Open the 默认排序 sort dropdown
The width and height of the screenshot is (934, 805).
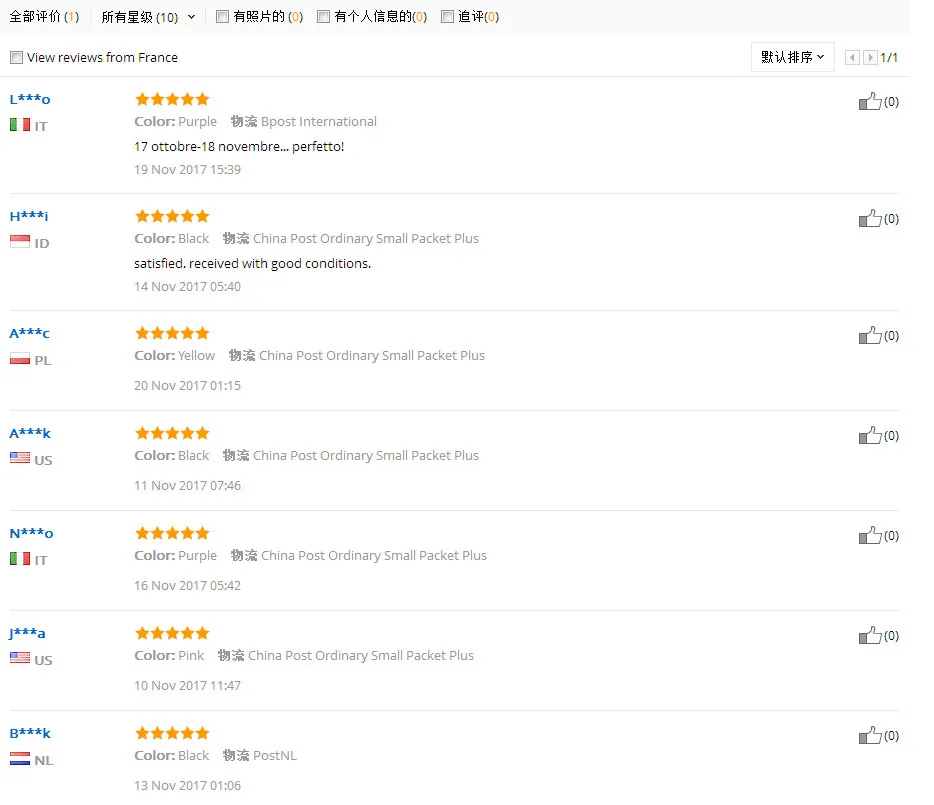pos(793,57)
